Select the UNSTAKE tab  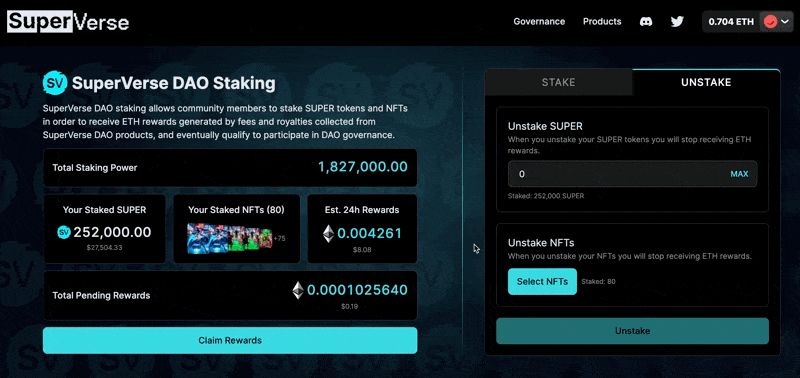pos(706,82)
